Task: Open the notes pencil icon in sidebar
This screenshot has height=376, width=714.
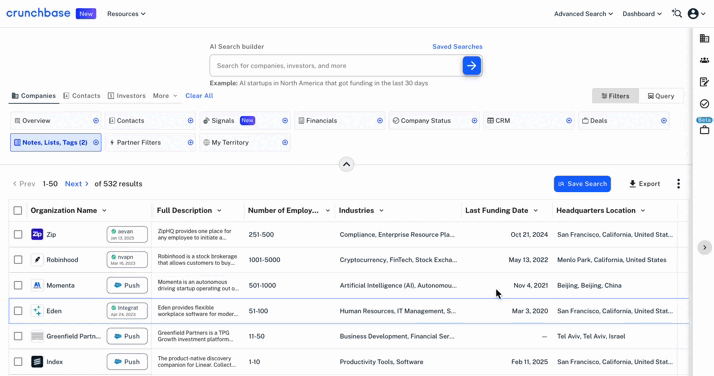Action: [704, 82]
